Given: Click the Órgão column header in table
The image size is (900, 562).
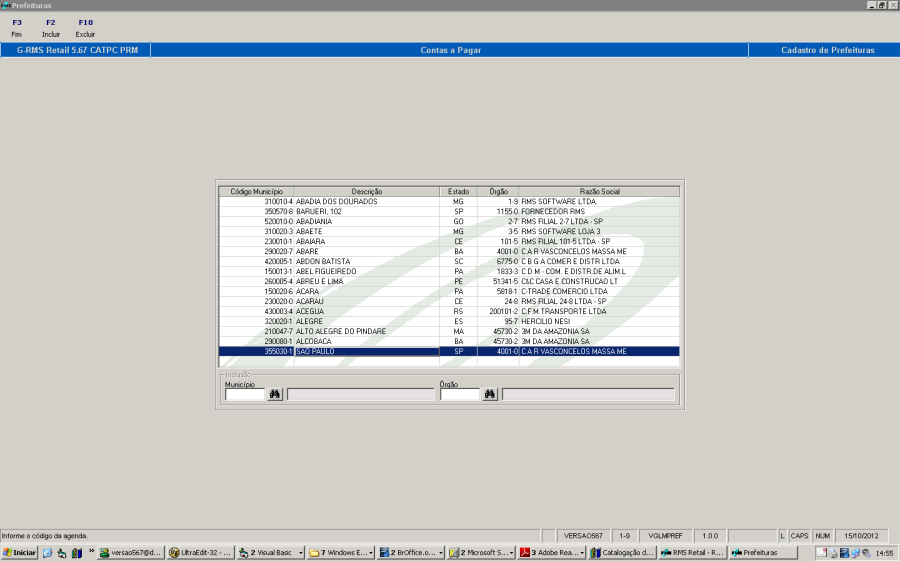Looking at the screenshot, I should (498, 192).
